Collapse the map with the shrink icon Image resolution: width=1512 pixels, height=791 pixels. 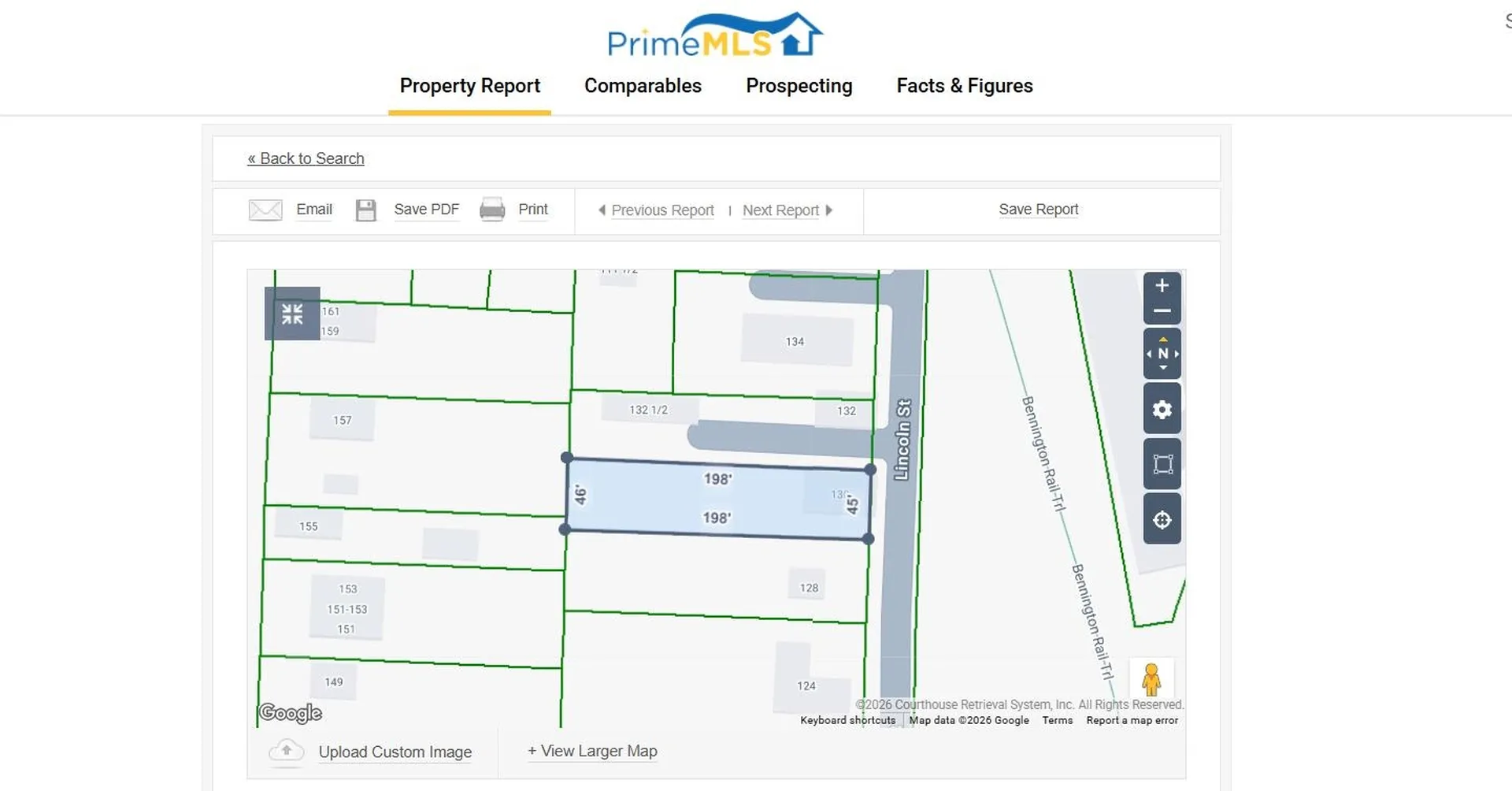292,314
